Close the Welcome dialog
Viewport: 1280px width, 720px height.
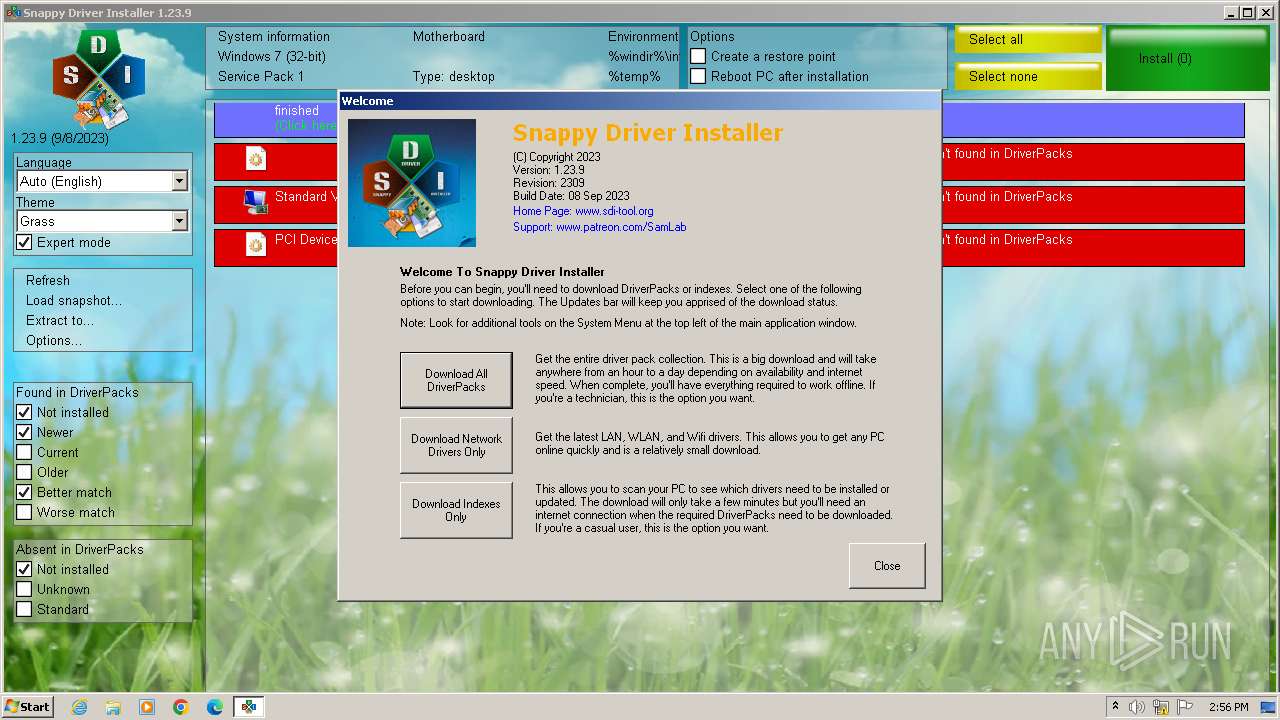(x=887, y=566)
